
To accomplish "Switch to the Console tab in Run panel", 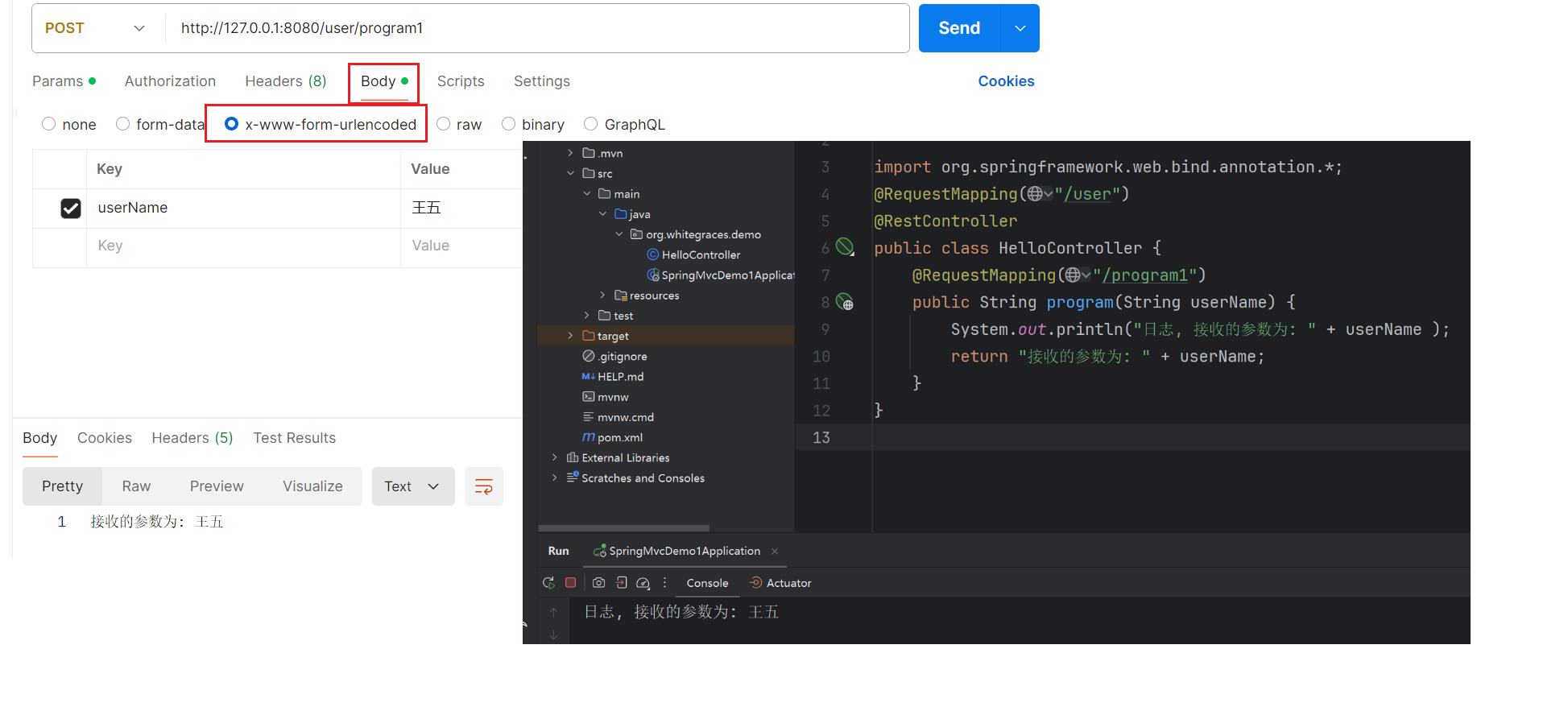I will [707, 583].
